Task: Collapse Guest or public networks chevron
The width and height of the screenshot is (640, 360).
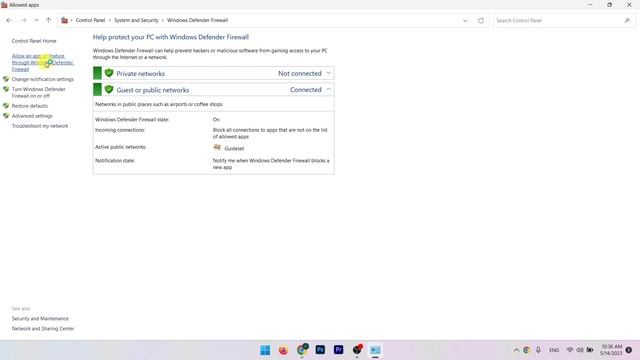Action: point(329,90)
